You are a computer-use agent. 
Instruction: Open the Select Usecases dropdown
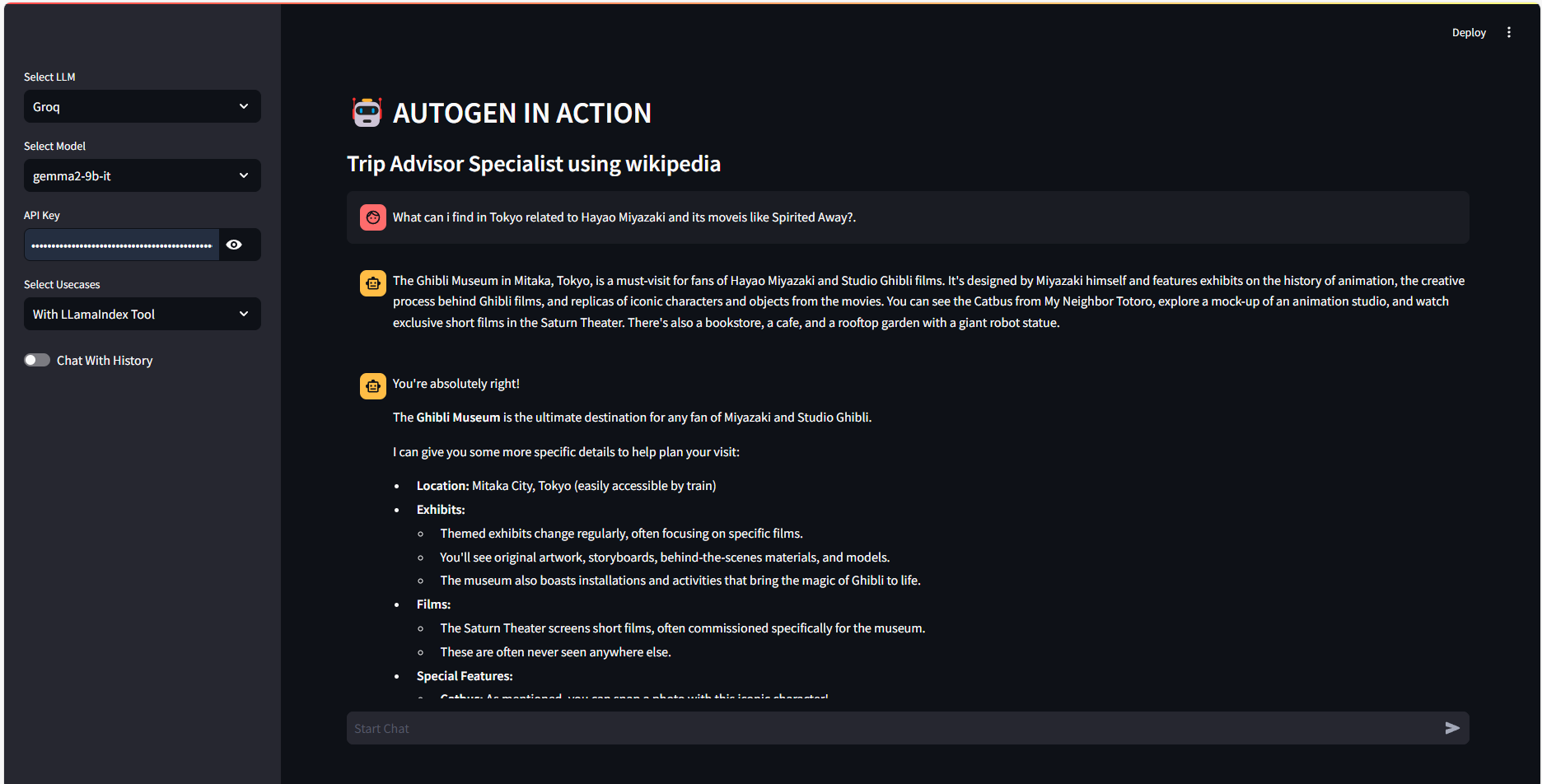tap(142, 315)
